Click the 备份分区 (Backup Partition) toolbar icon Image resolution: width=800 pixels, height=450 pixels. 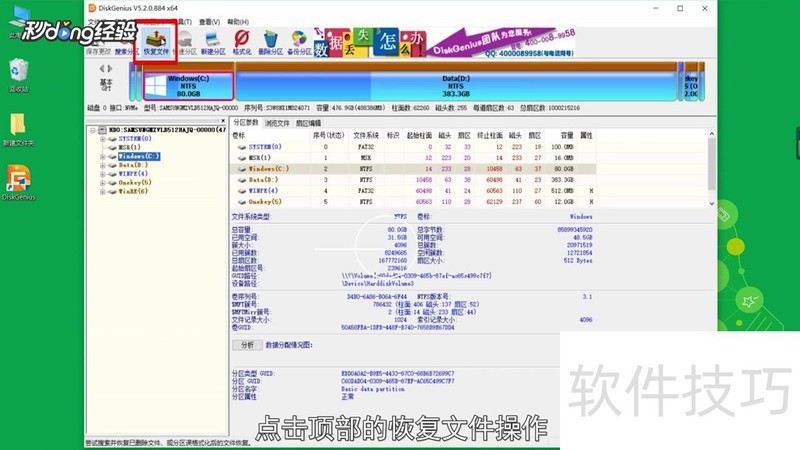tap(299, 42)
